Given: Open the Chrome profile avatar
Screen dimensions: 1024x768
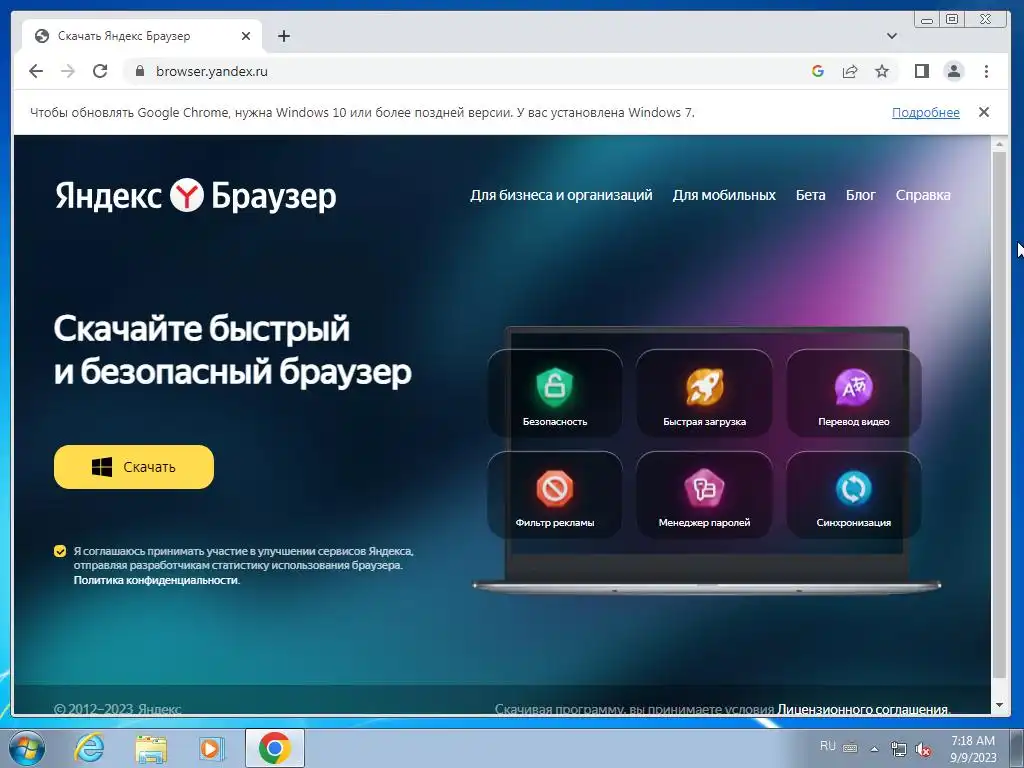Looking at the screenshot, I should pos(954,71).
